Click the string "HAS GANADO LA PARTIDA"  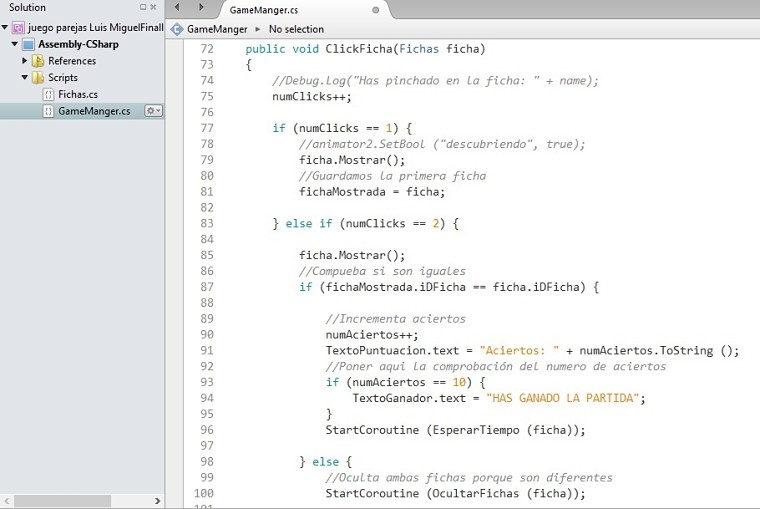coord(563,398)
